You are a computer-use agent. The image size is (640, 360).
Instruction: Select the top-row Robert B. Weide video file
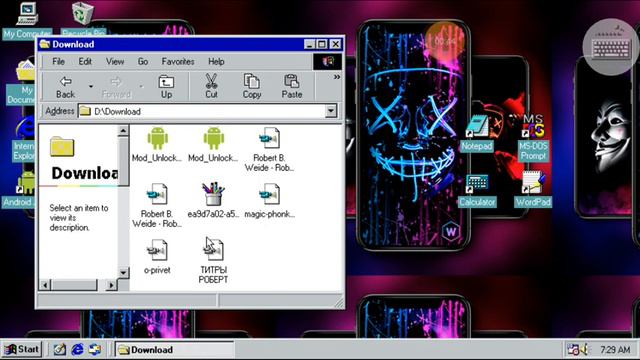click(269, 149)
